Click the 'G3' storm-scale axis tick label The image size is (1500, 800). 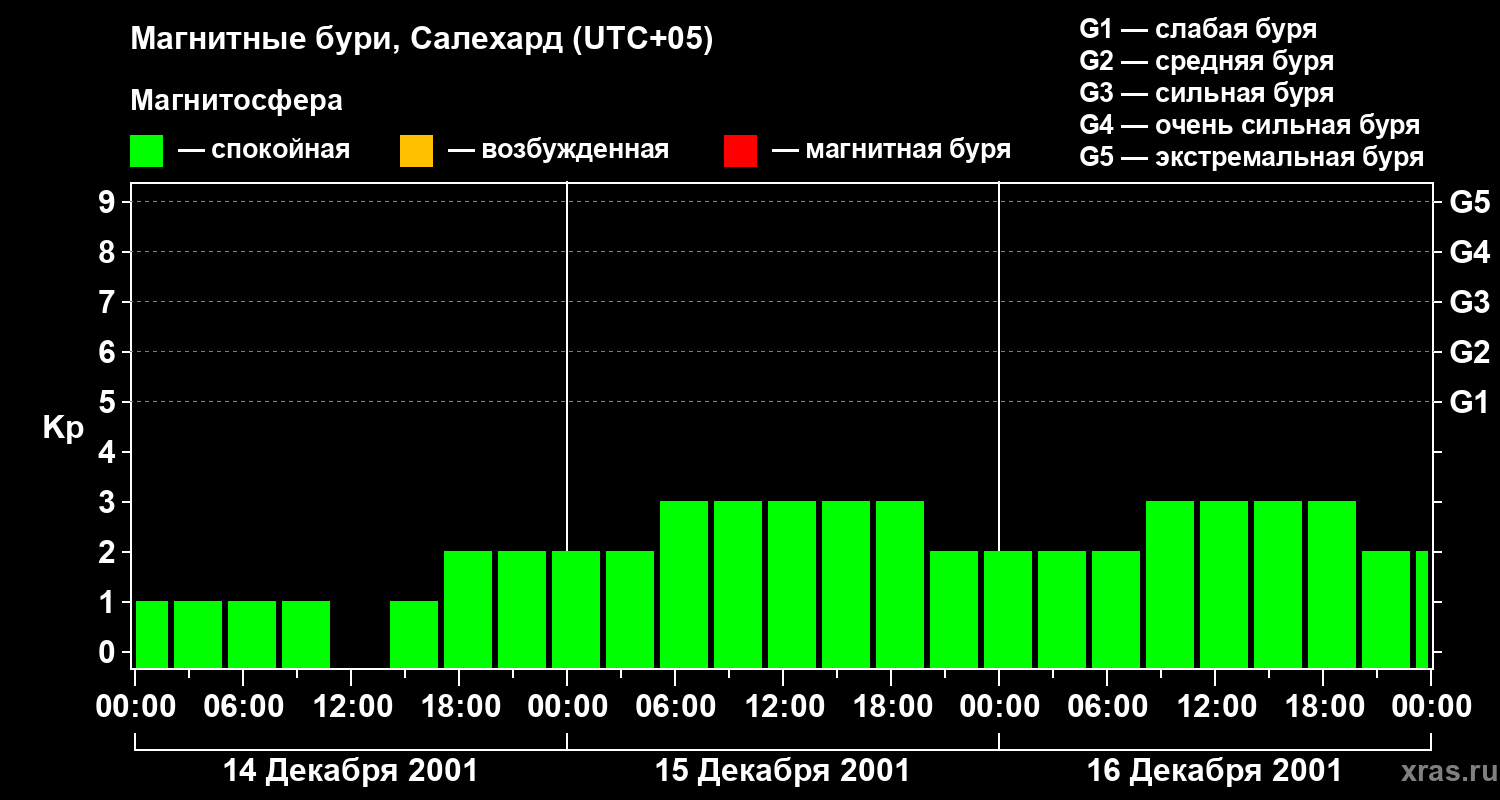pyautogui.click(x=1469, y=302)
